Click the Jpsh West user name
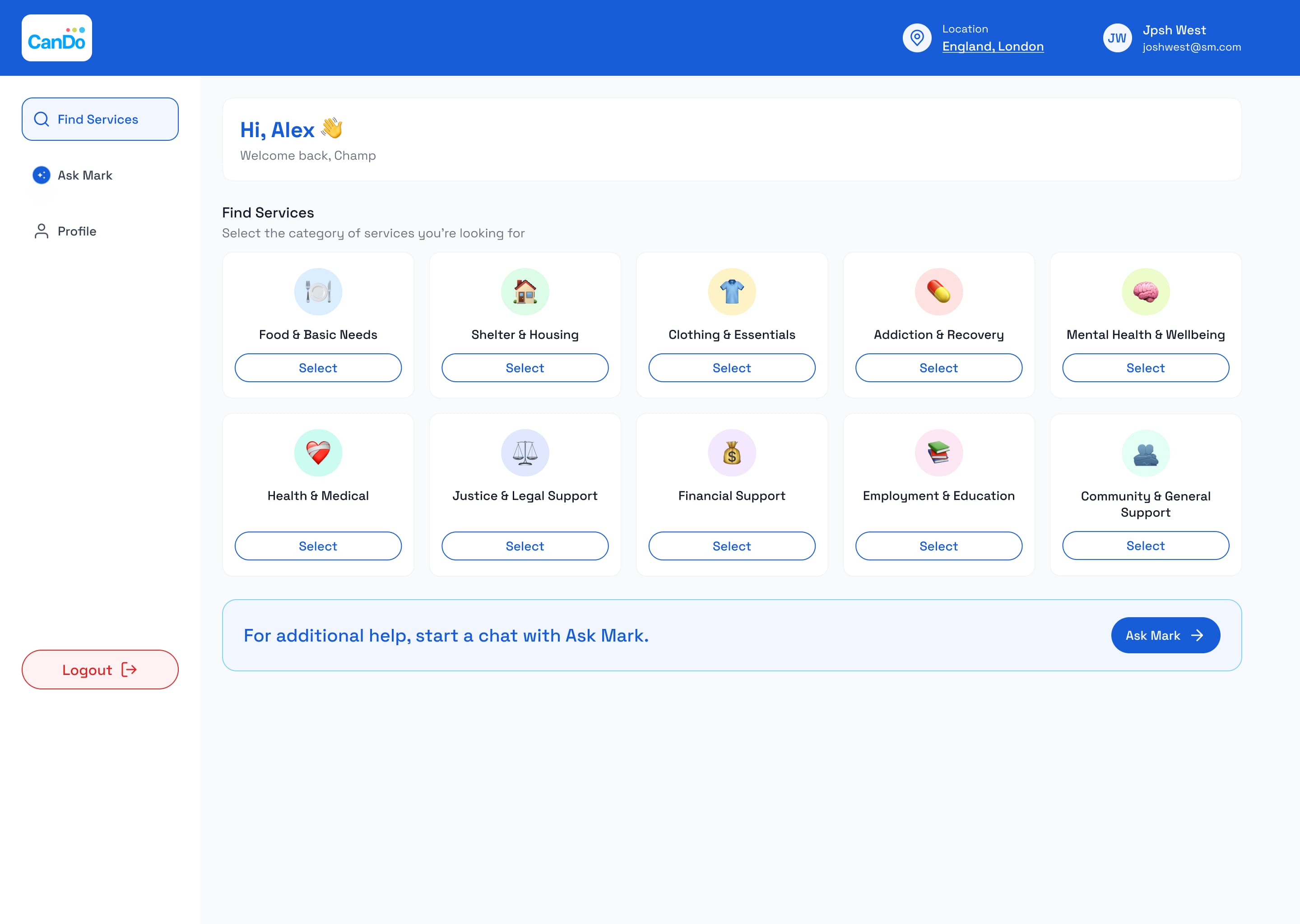1300x924 pixels. point(1174,30)
